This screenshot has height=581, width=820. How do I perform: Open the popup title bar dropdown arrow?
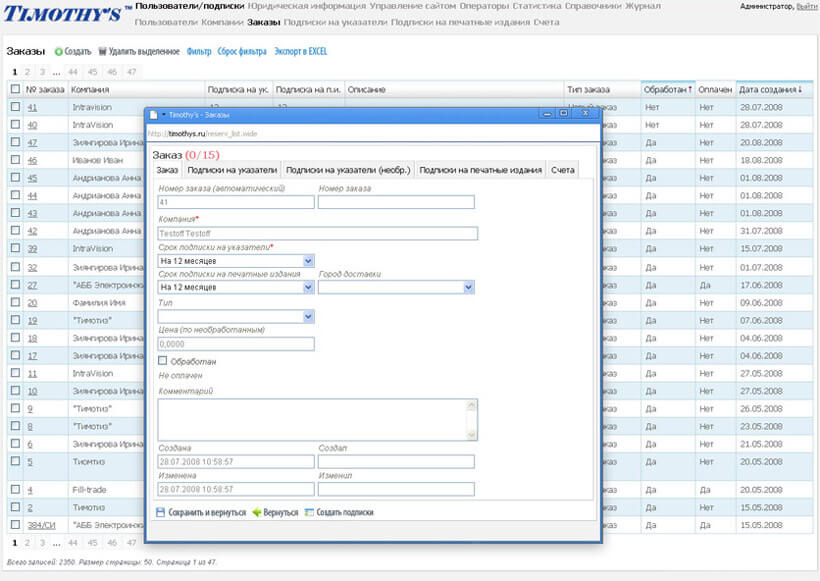164,115
